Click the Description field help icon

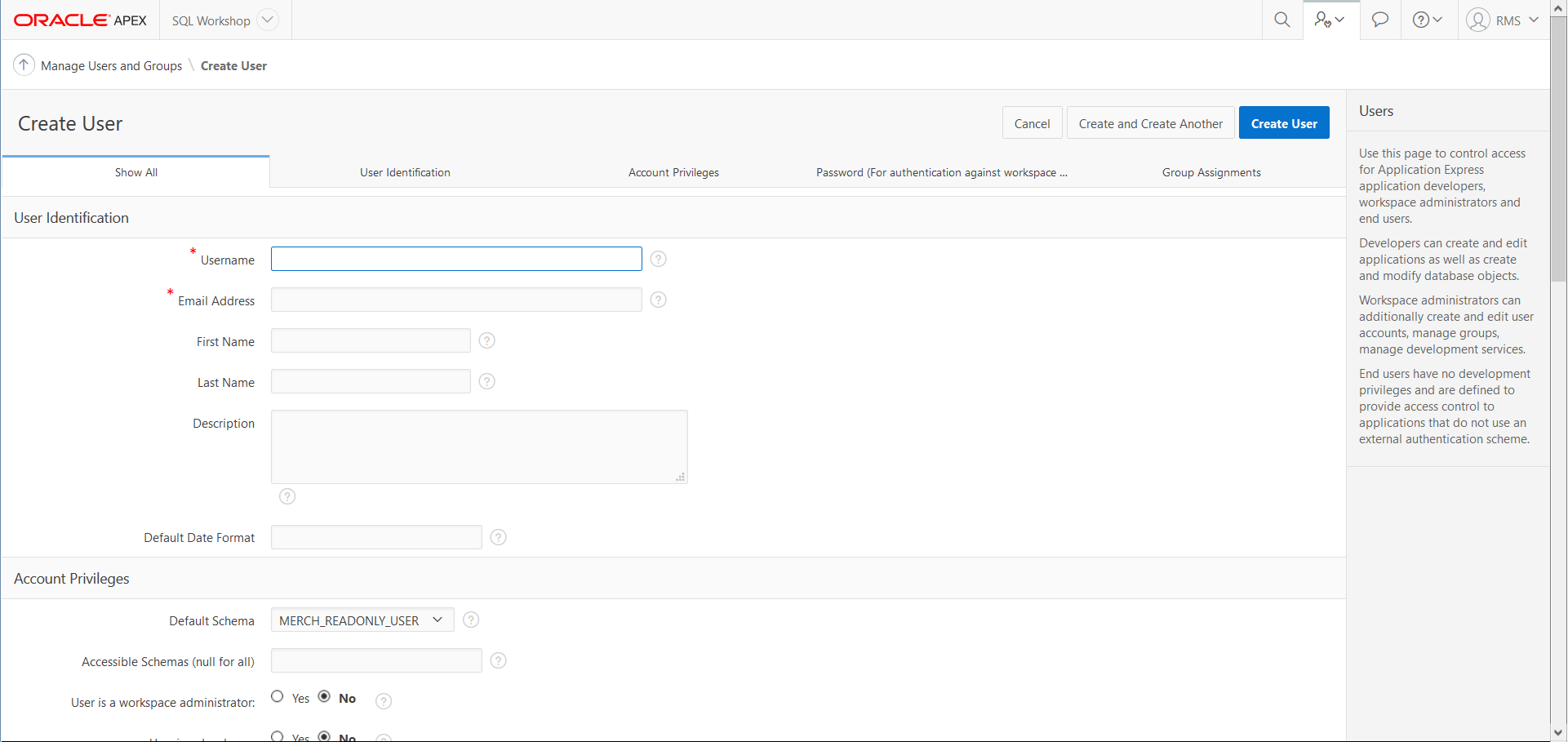(x=287, y=496)
